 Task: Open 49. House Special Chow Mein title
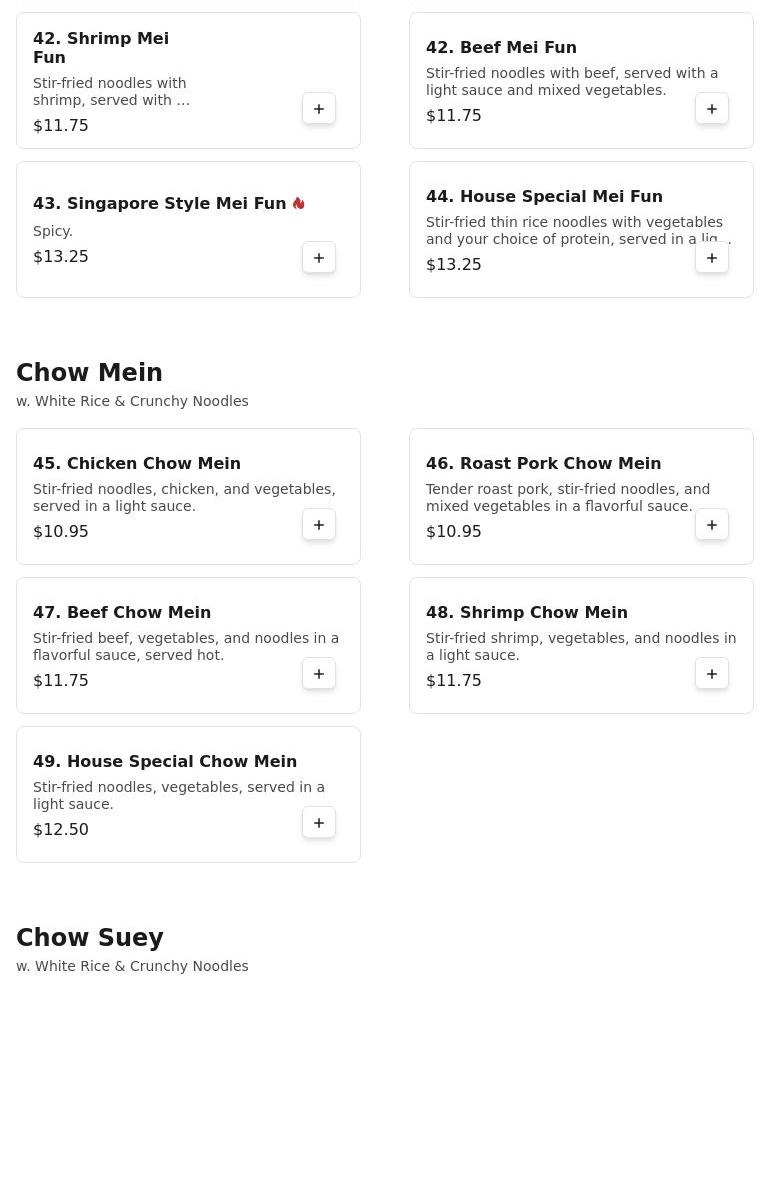click(165, 762)
